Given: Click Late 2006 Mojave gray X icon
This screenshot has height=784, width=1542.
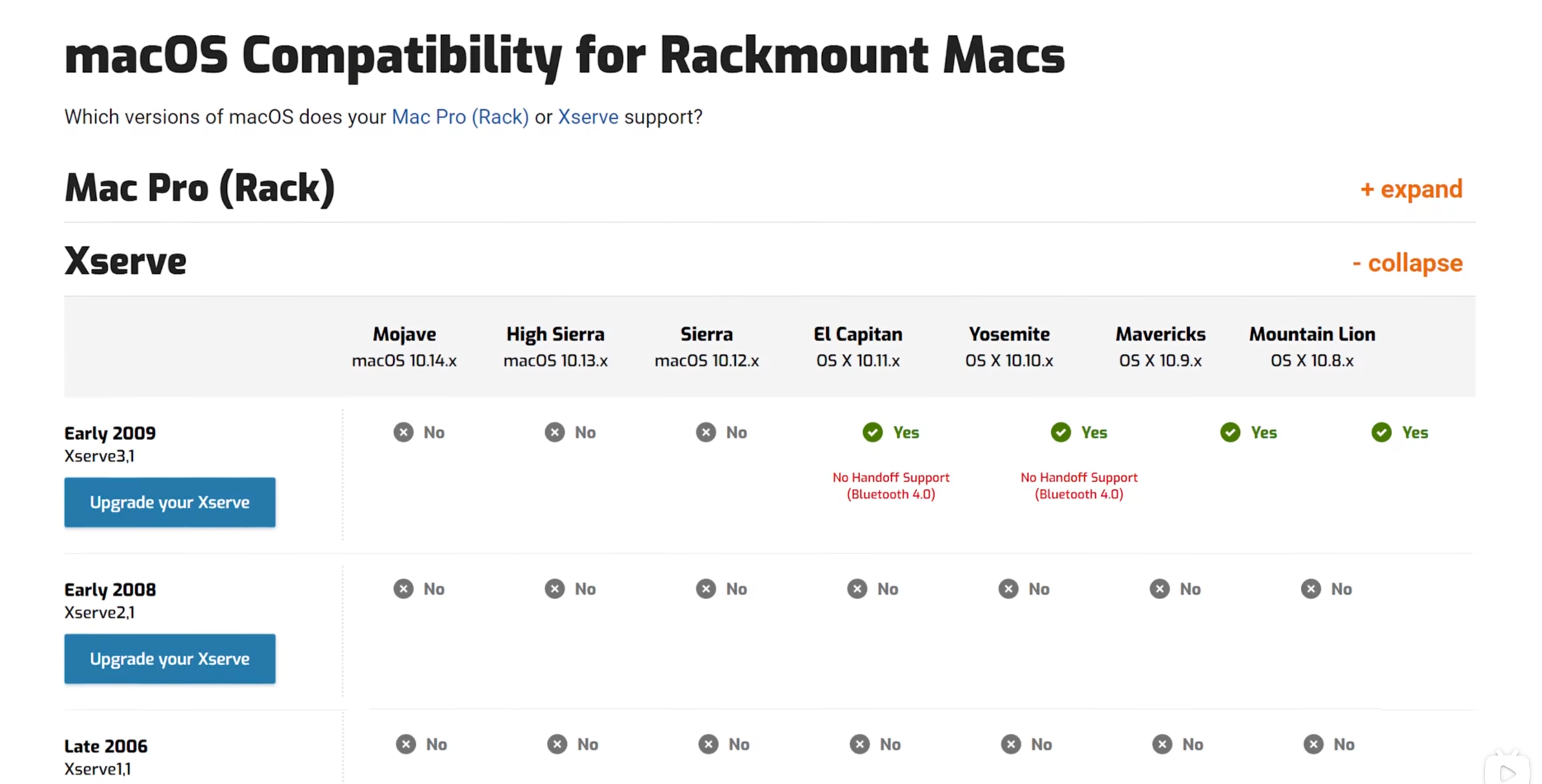Looking at the screenshot, I should click(406, 744).
